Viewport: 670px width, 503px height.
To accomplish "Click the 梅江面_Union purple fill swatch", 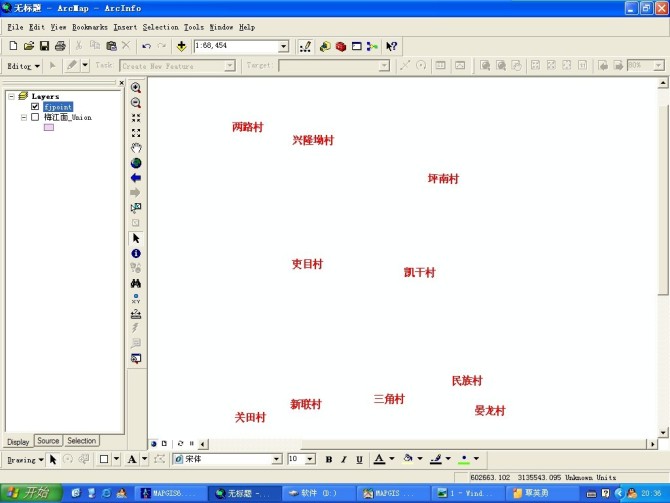I will (49, 127).
